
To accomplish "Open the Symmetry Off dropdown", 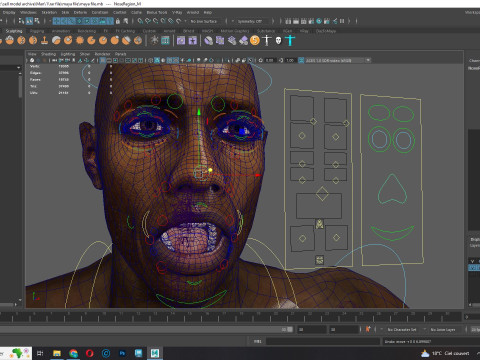I will click(x=250, y=21).
